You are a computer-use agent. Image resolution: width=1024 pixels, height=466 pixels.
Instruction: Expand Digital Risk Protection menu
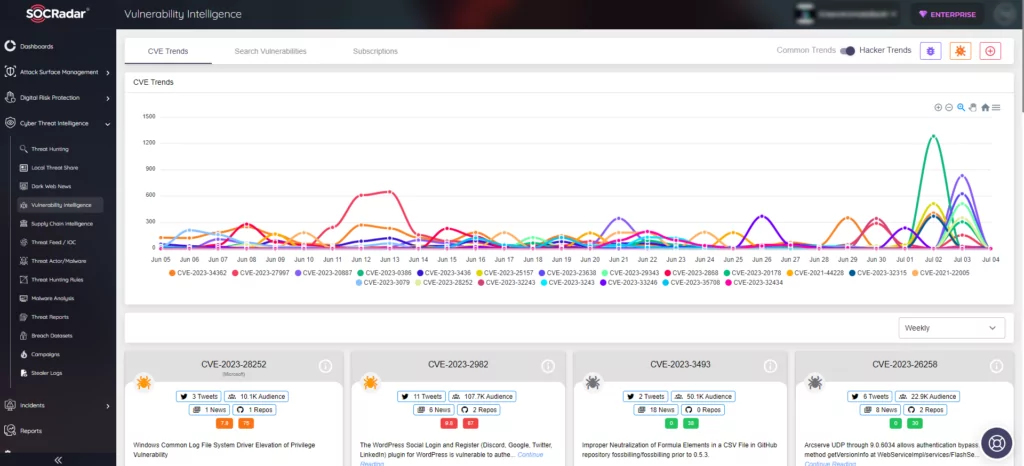57,98
